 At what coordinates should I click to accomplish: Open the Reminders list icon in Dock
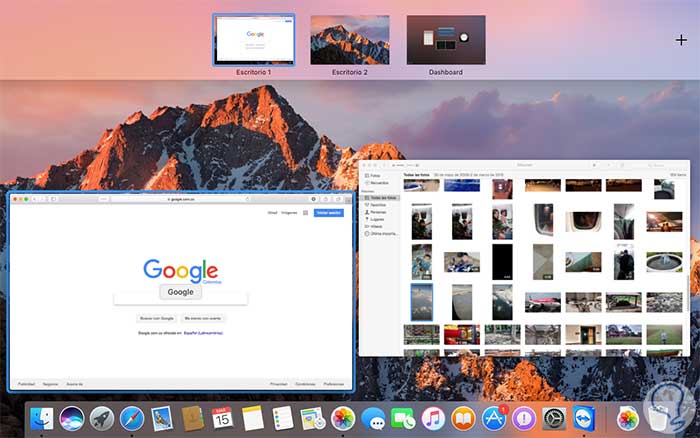point(283,419)
